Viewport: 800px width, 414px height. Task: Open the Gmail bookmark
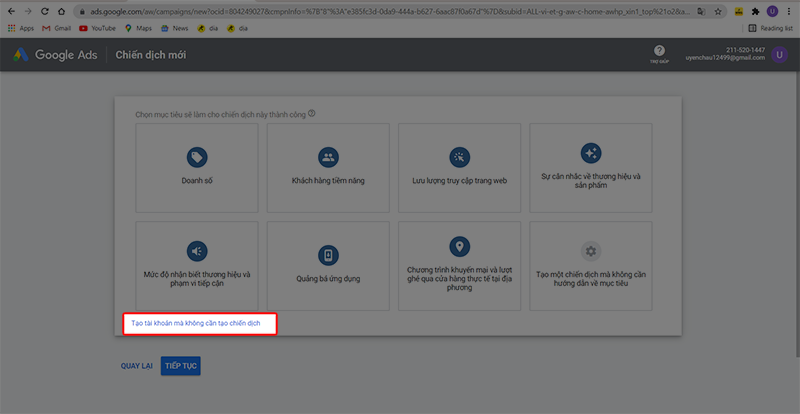[x=56, y=29]
